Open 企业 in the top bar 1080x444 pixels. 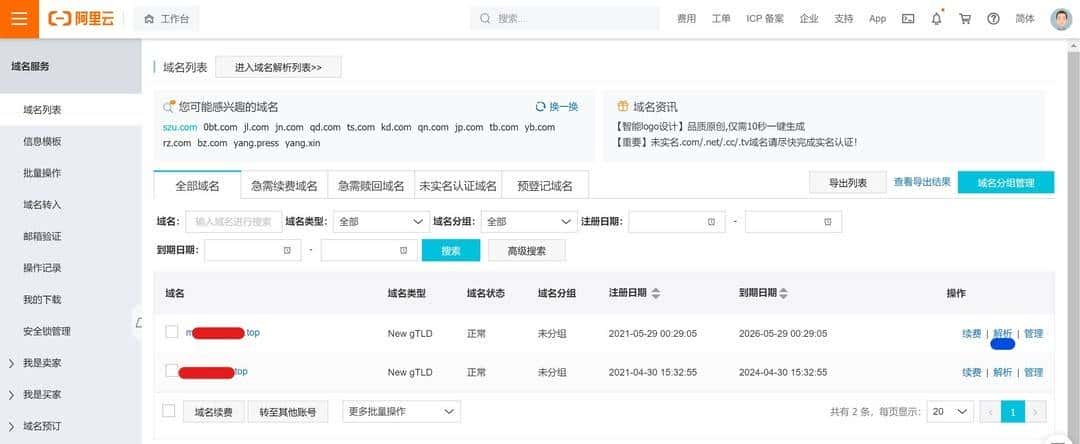click(809, 19)
